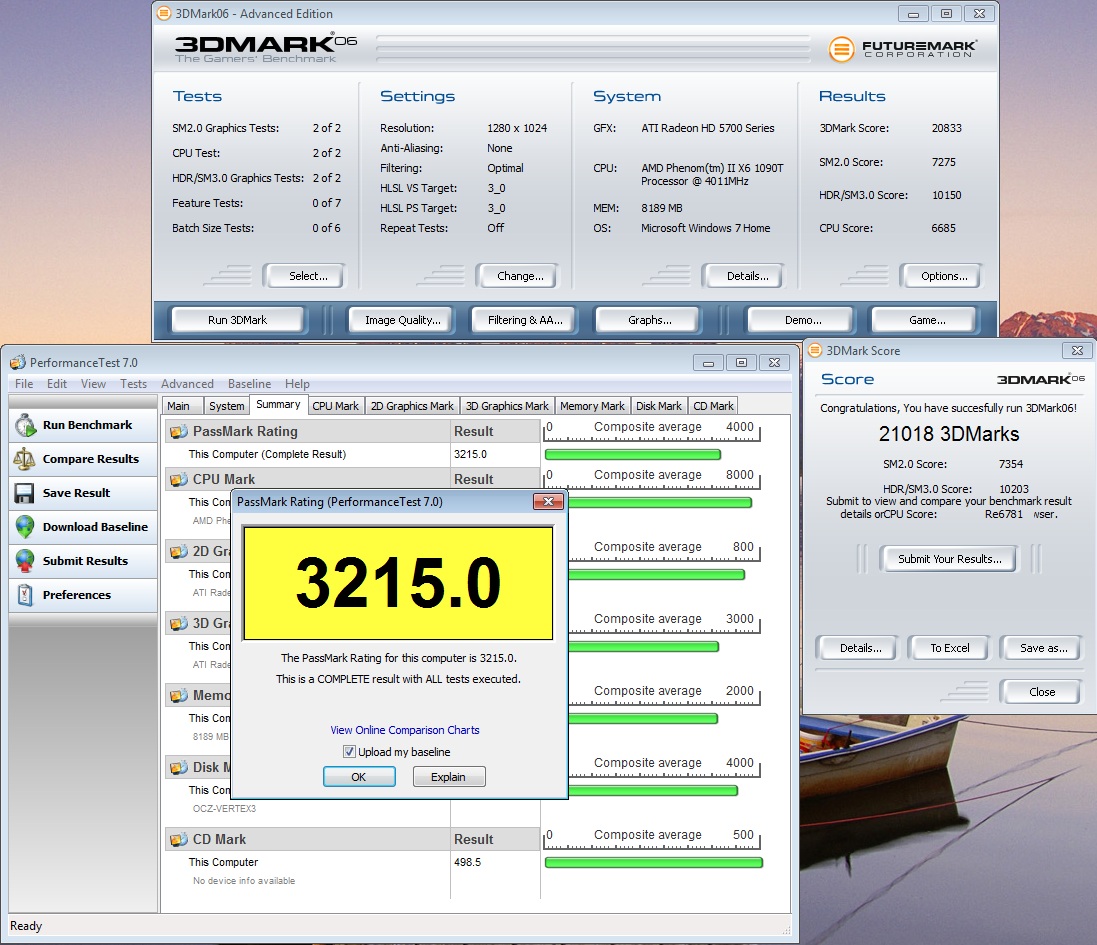The image size is (1097, 945).
Task: Open the Baseline menu in PerformanceTest
Action: click(249, 384)
